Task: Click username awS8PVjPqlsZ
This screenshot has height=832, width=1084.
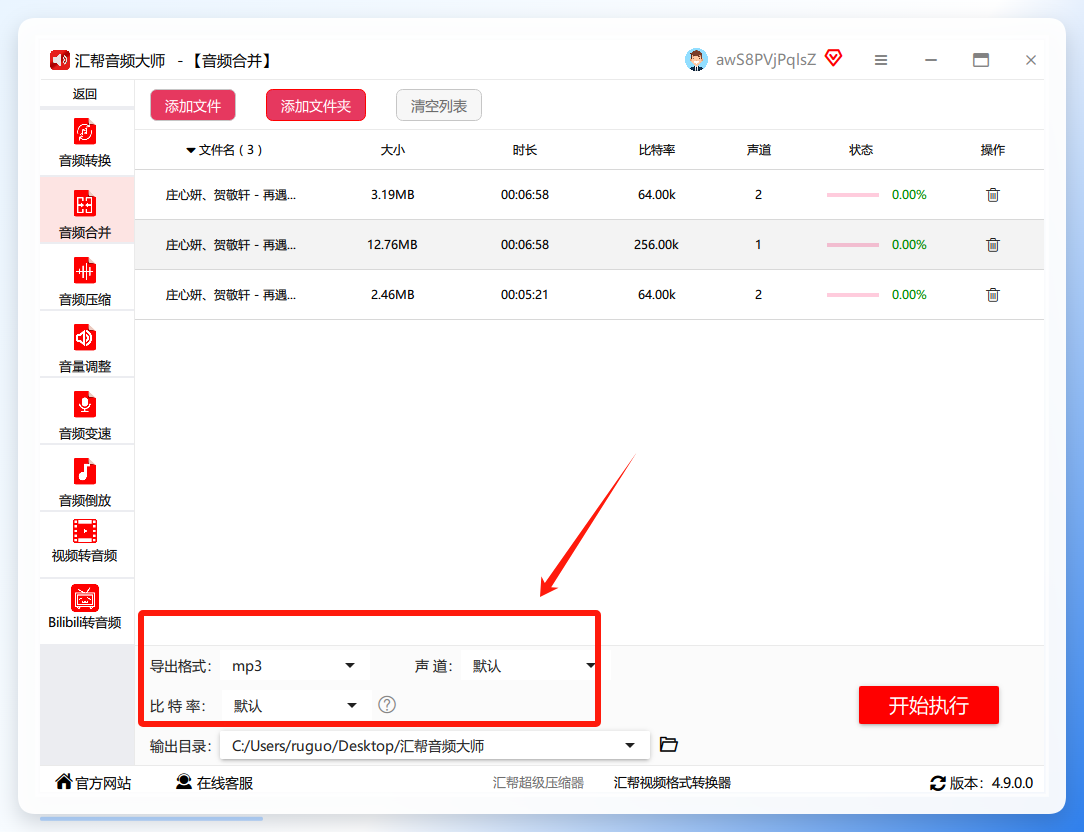Action: click(766, 60)
